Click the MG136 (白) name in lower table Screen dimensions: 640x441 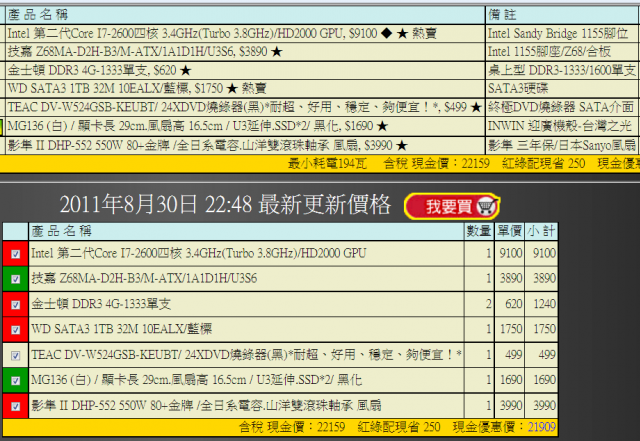(x=196, y=380)
